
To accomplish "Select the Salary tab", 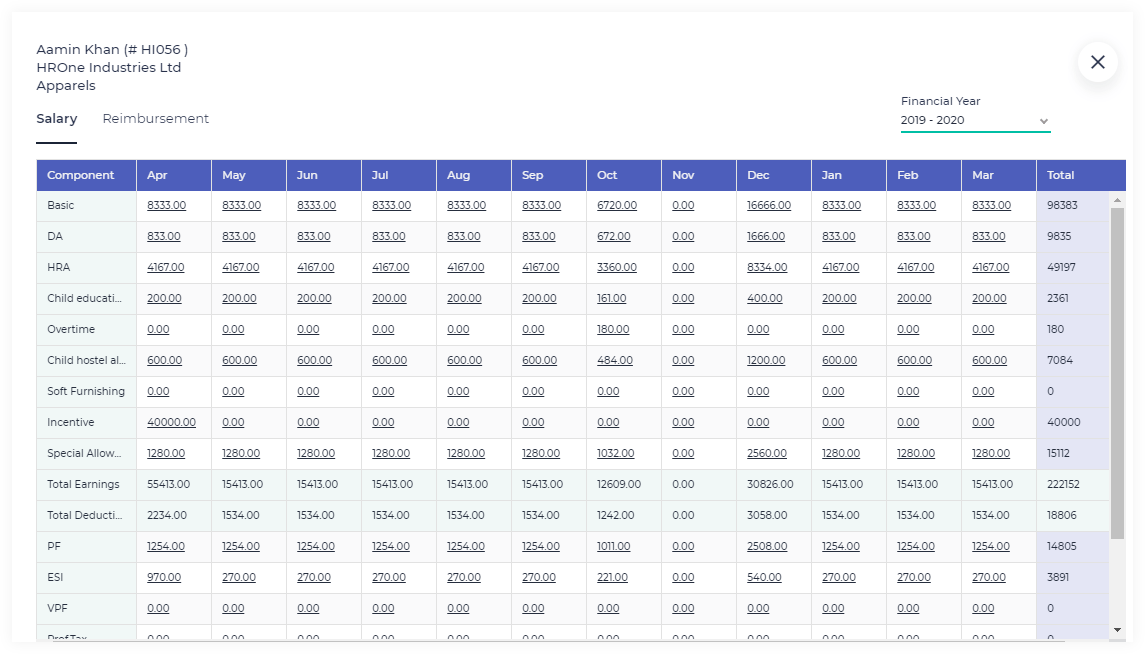I will click(x=56, y=118).
